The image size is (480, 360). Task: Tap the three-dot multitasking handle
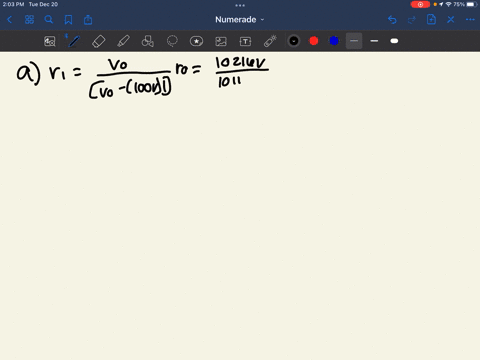pyautogui.click(x=240, y=5)
